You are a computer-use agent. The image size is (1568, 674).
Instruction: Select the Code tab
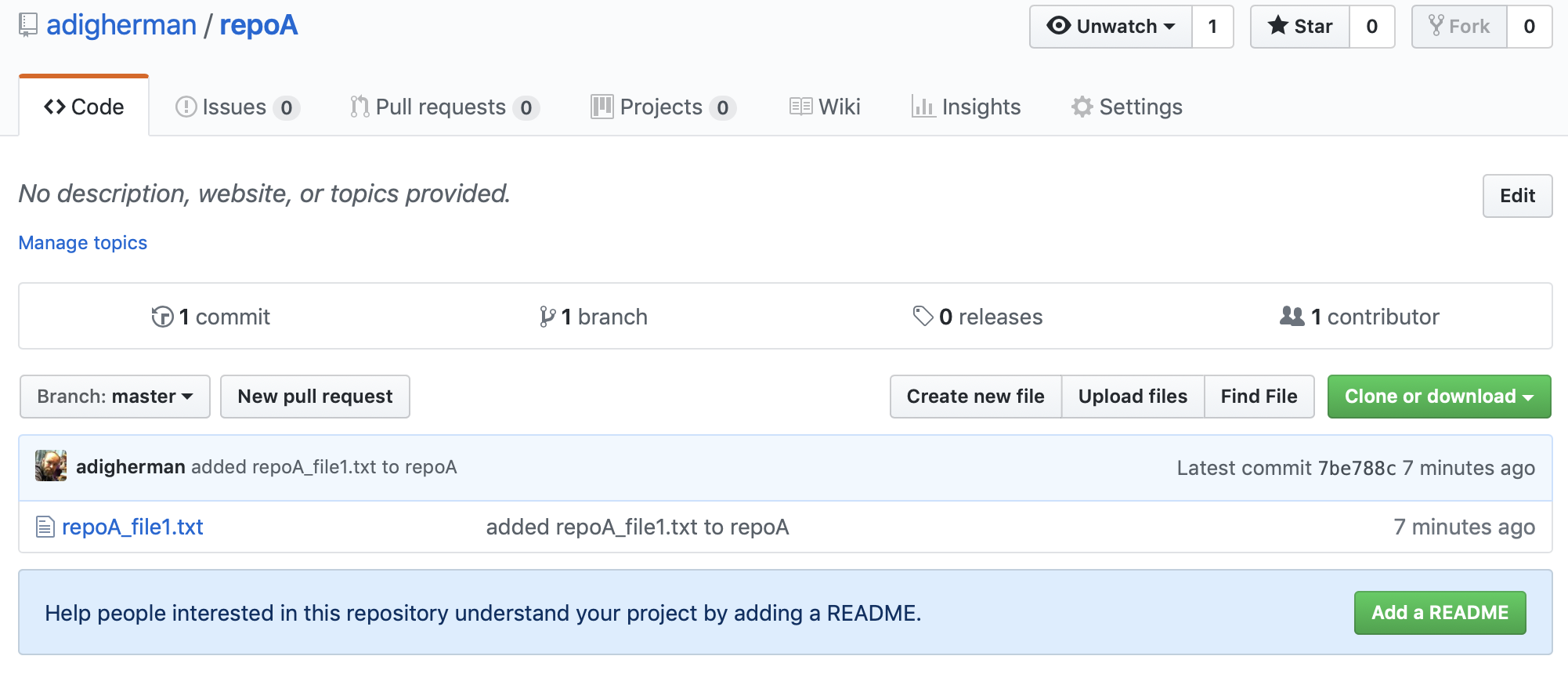click(x=84, y=107)
